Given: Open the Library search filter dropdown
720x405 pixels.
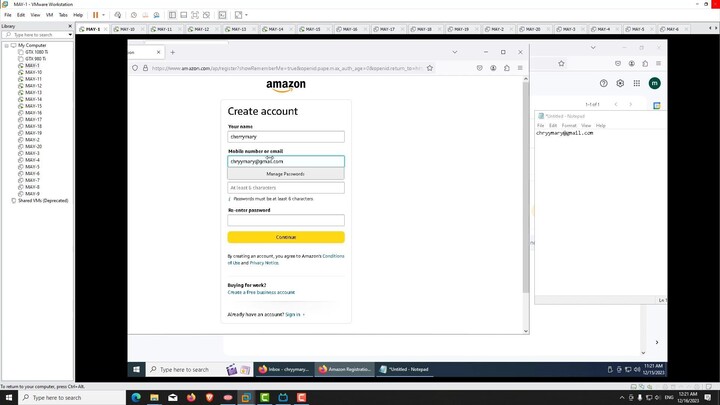Looking at the screenshot, I should pos(70,35).
